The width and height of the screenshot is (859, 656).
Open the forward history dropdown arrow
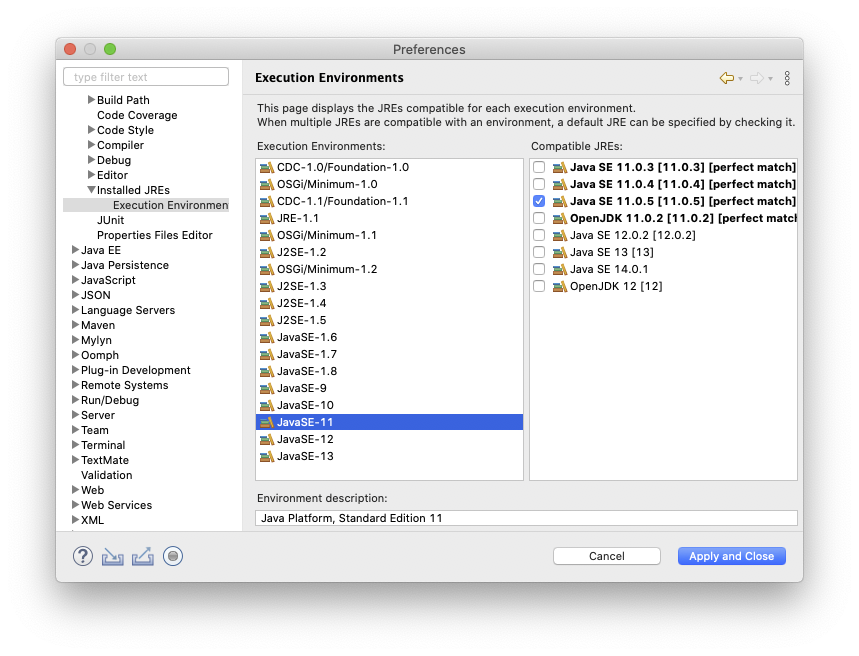(x=770, y=79)
